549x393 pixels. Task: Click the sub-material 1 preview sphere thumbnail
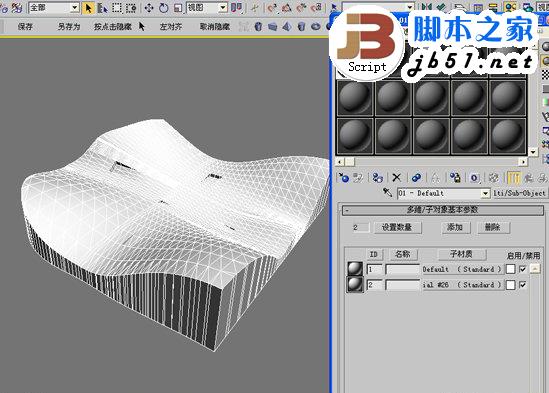point(355,269)
